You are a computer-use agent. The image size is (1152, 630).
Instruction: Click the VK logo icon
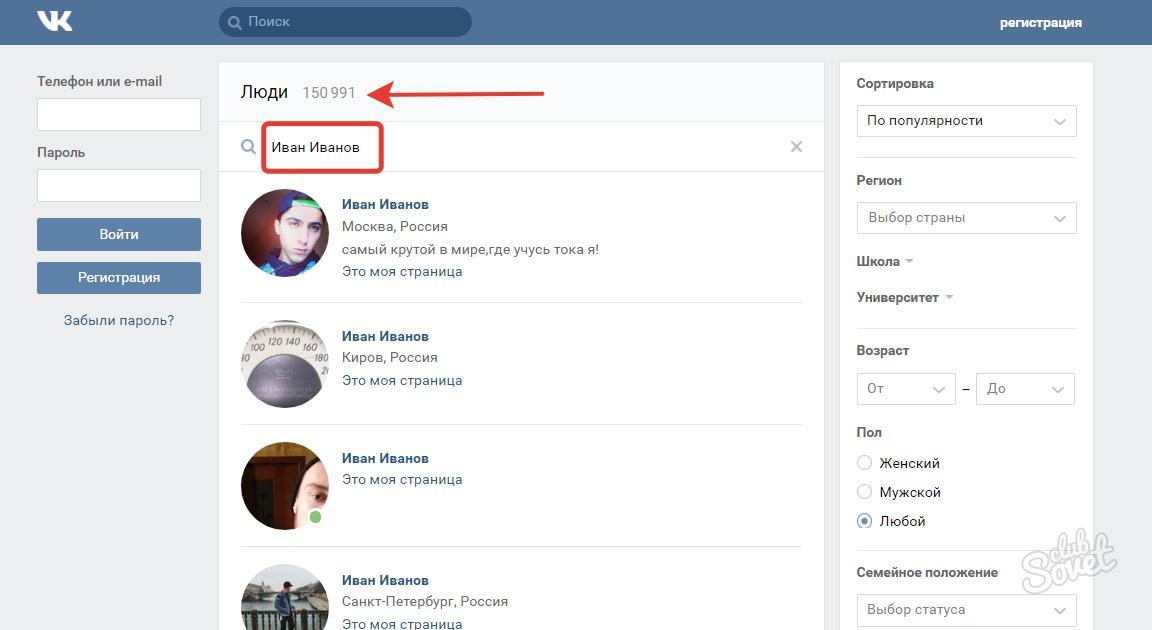click(55, 21)
